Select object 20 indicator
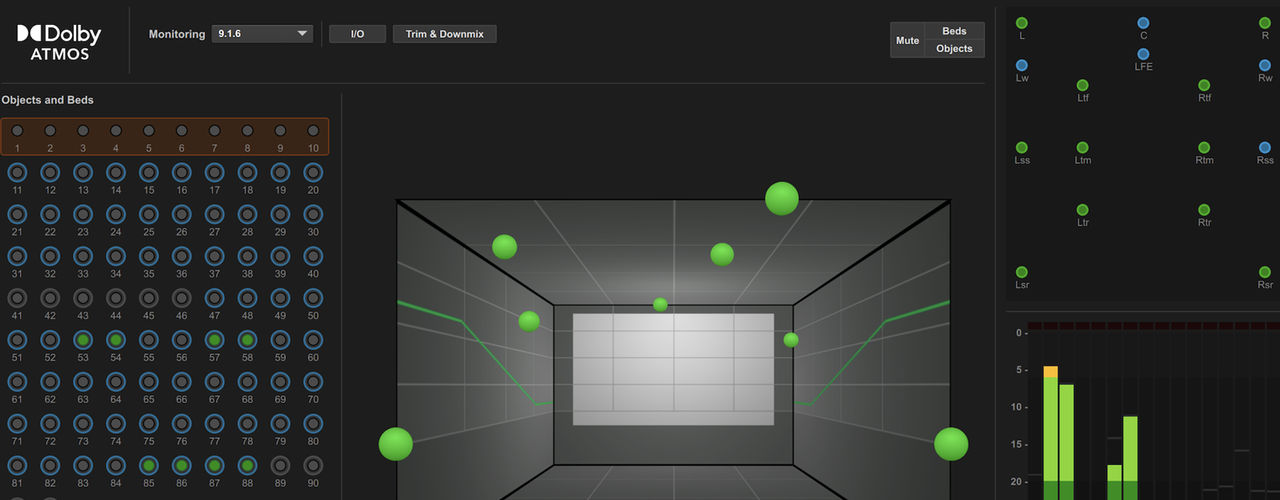 [313, 173]
